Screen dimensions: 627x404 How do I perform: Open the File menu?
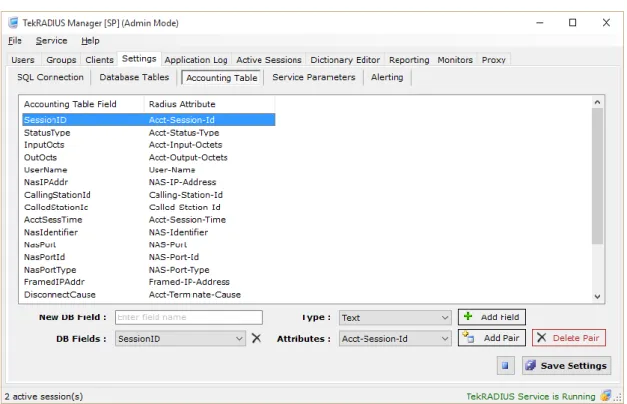[x=15, y=40]
